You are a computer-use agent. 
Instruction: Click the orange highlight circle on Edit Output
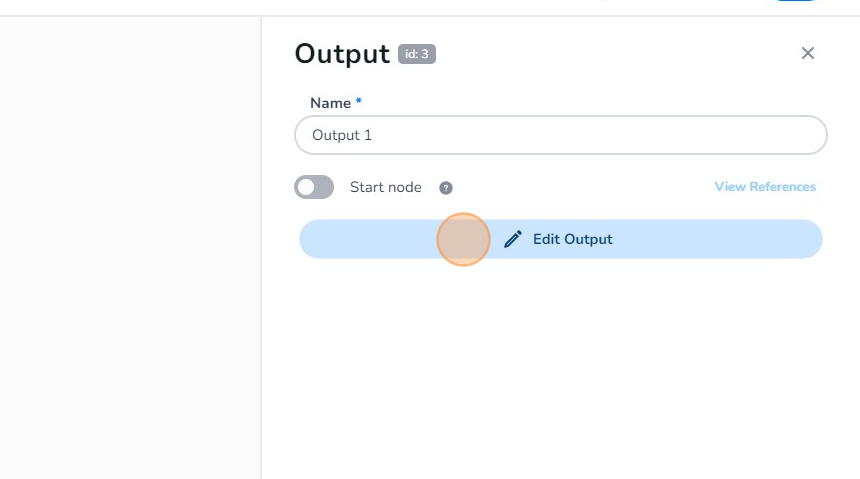tap(463, 239)
